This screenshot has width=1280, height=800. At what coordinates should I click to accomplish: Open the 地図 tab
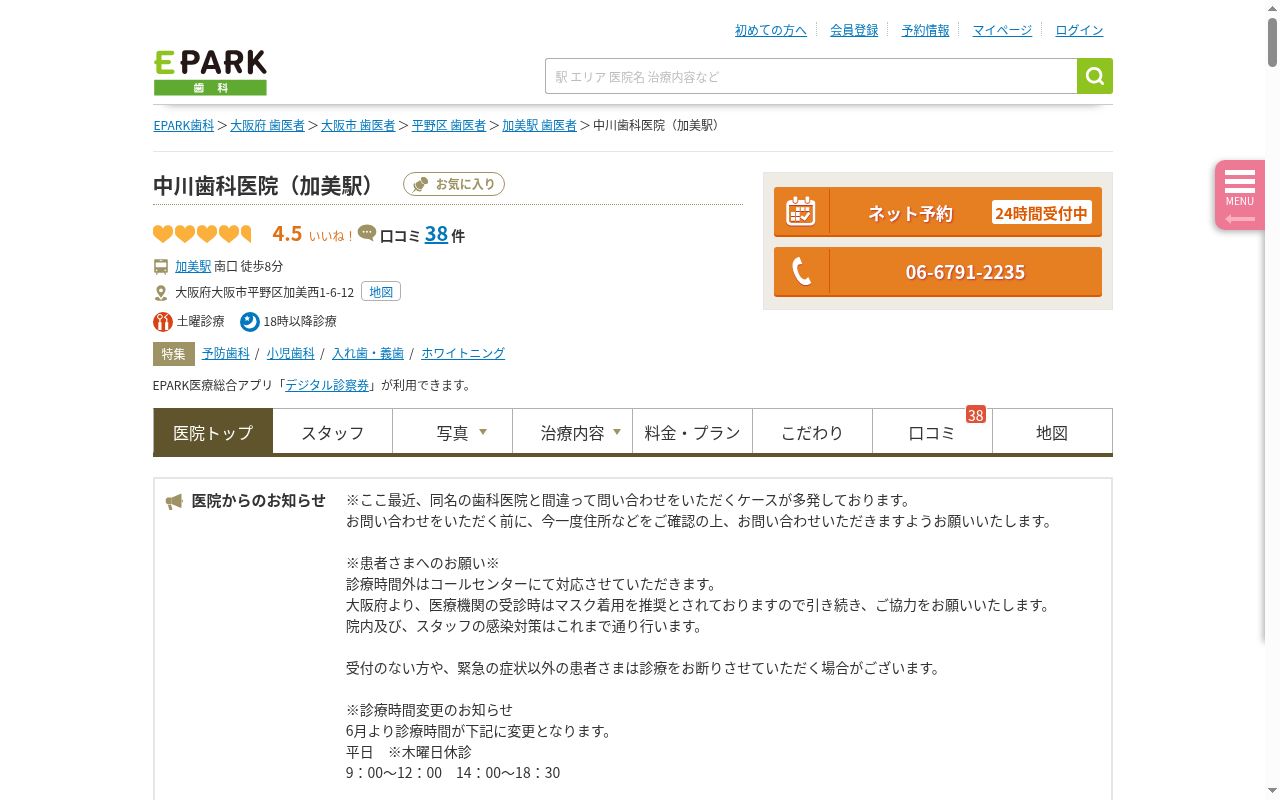click(x=1052, y=432)
